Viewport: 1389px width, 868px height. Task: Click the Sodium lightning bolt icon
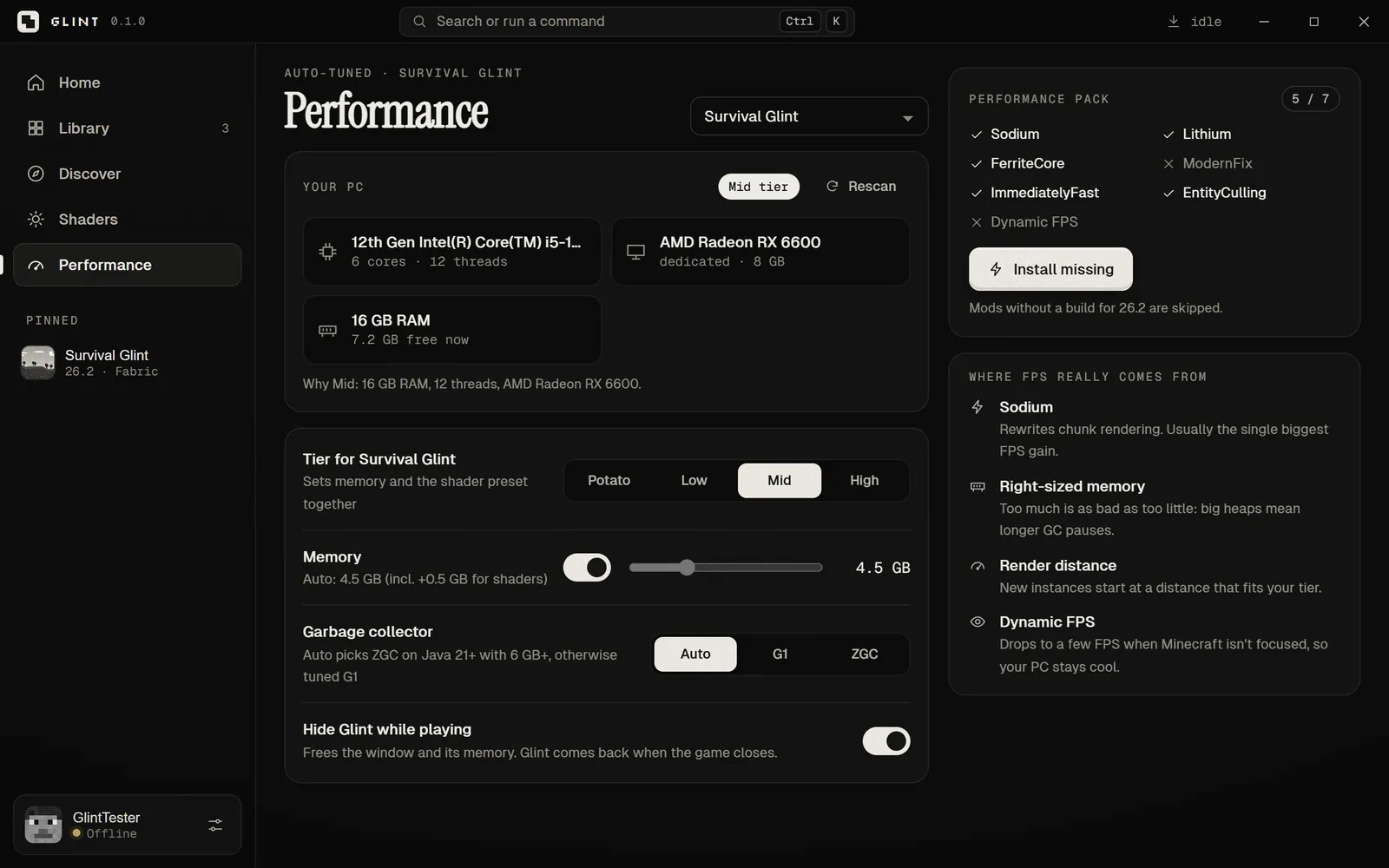978,407
